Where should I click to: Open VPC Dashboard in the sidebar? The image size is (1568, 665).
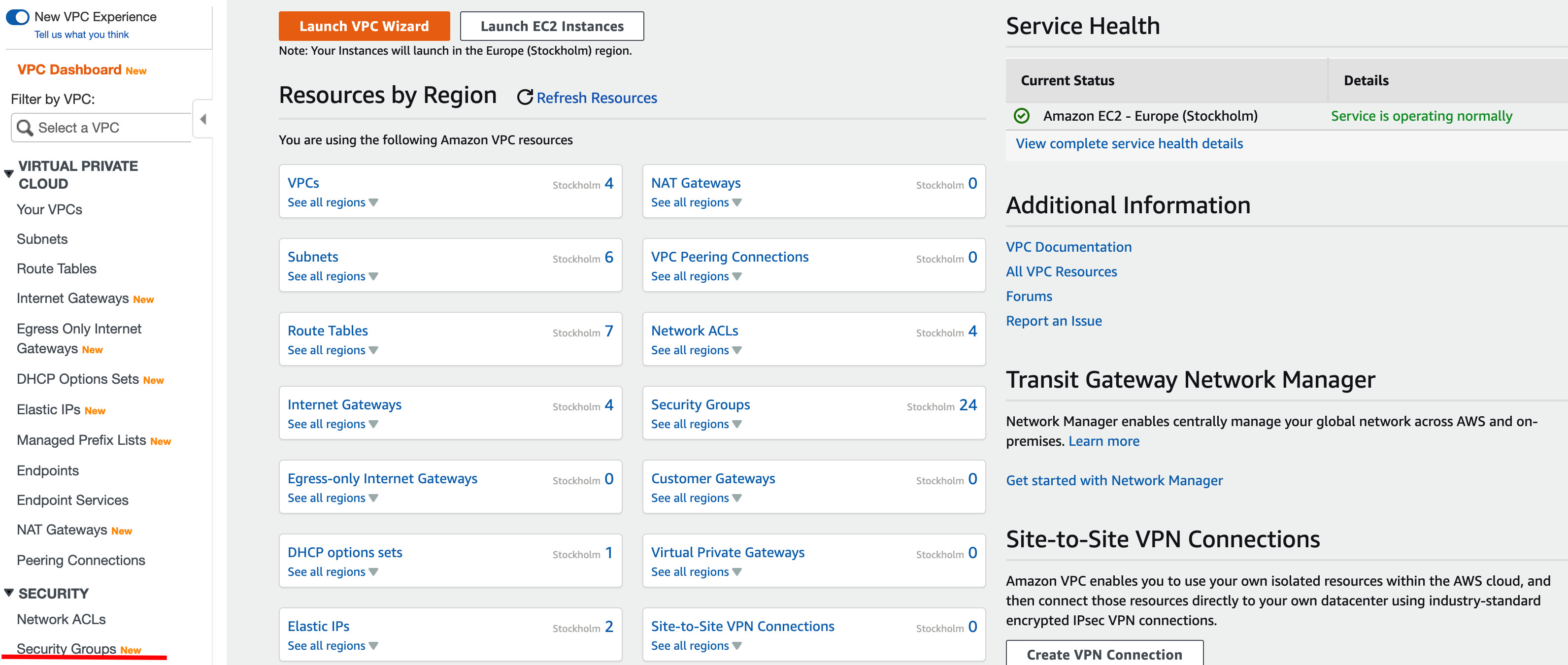(x=69, y=70)
